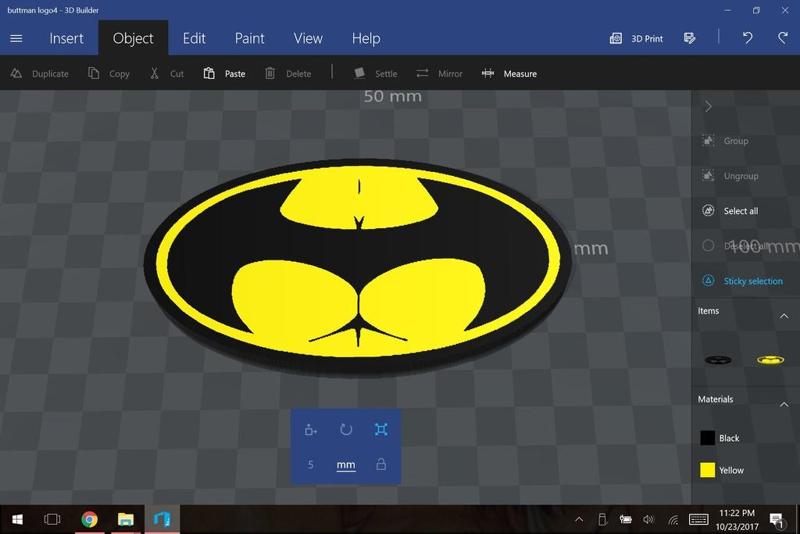This screenshot has height=534, width=800.
Task: Collapse the Materials section
Action: click(783, 404)
